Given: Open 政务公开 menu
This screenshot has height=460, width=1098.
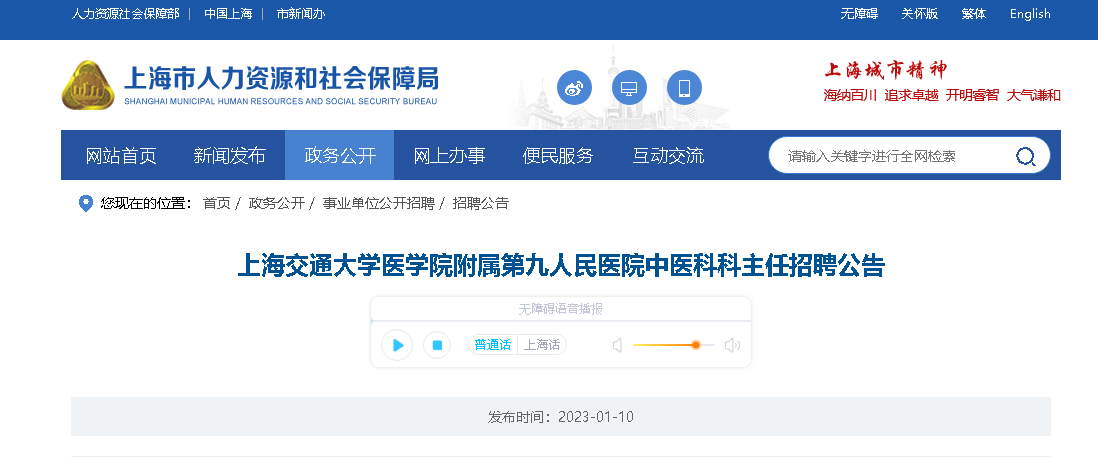Looking at the screenshot, I should click(x=340, y=155).
